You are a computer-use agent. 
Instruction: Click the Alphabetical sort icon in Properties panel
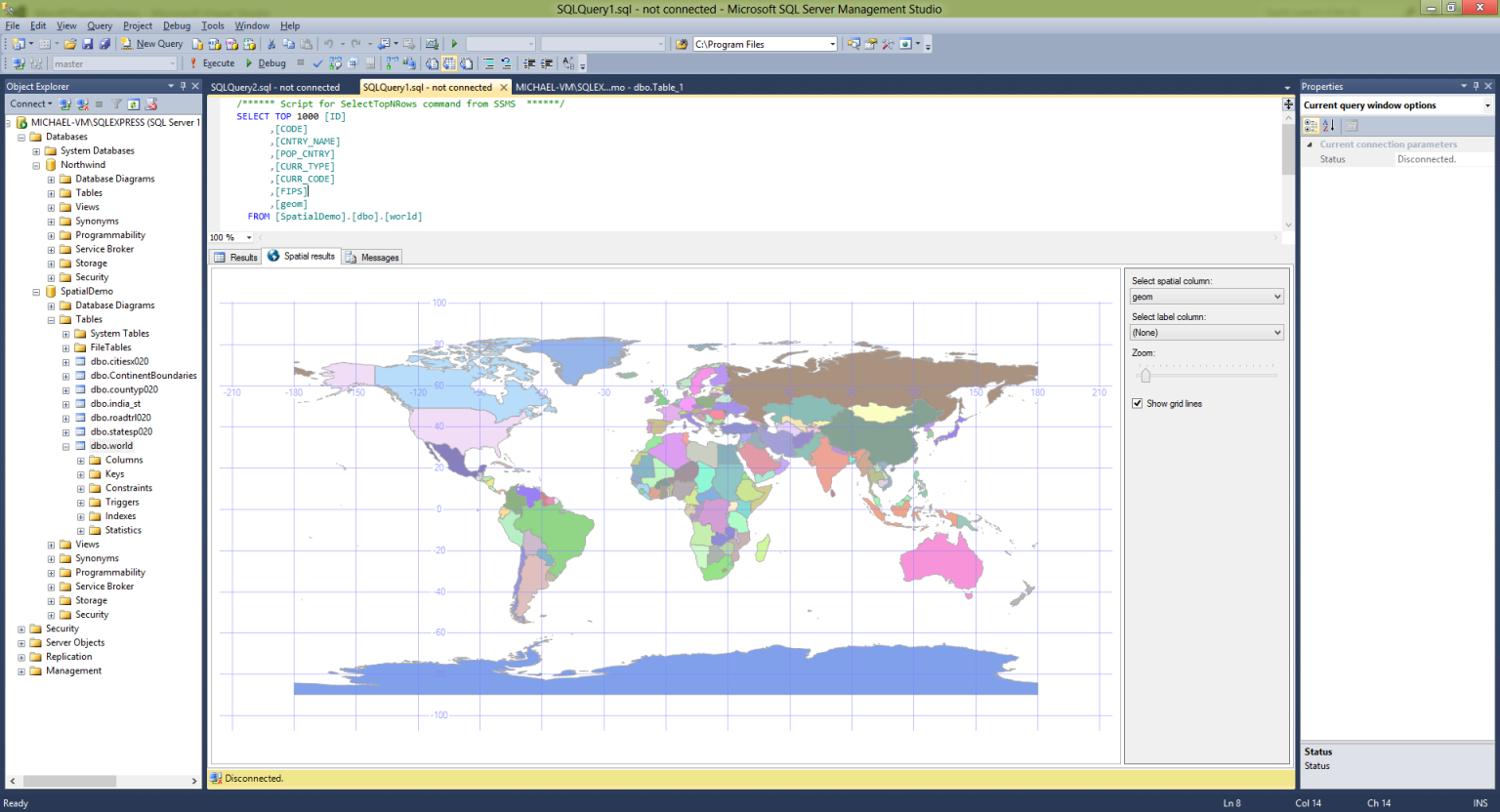[x=1327, y=126]
